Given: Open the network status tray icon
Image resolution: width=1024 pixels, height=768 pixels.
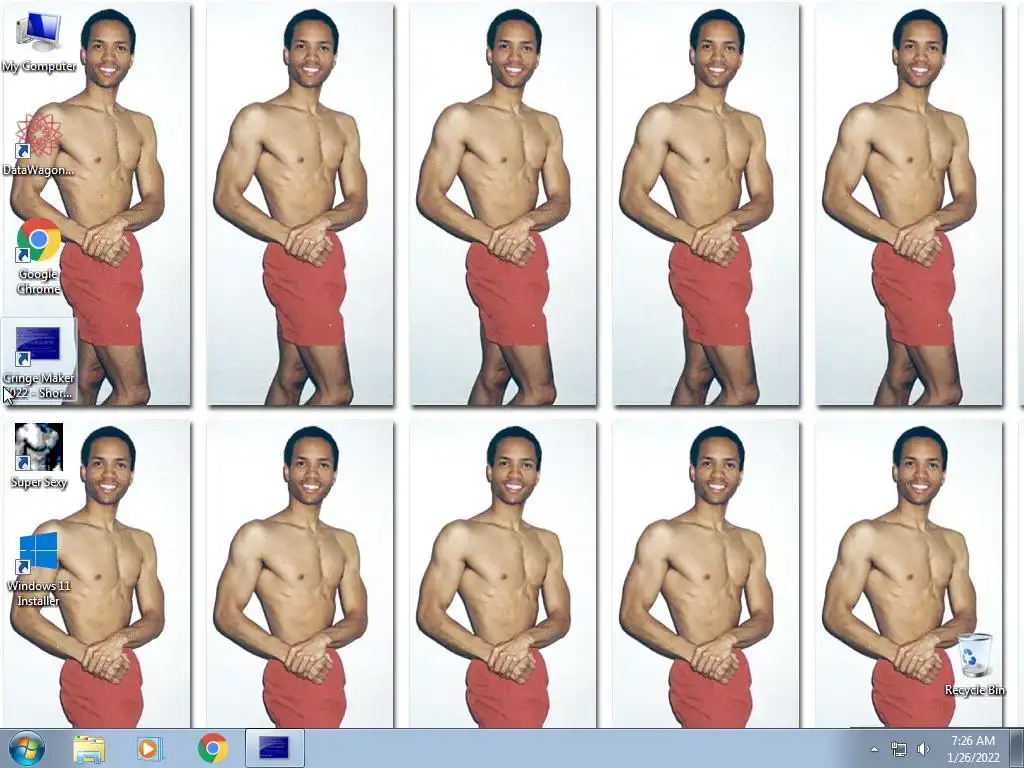Looking at the screenshot, I should click(x=899, y=749).
